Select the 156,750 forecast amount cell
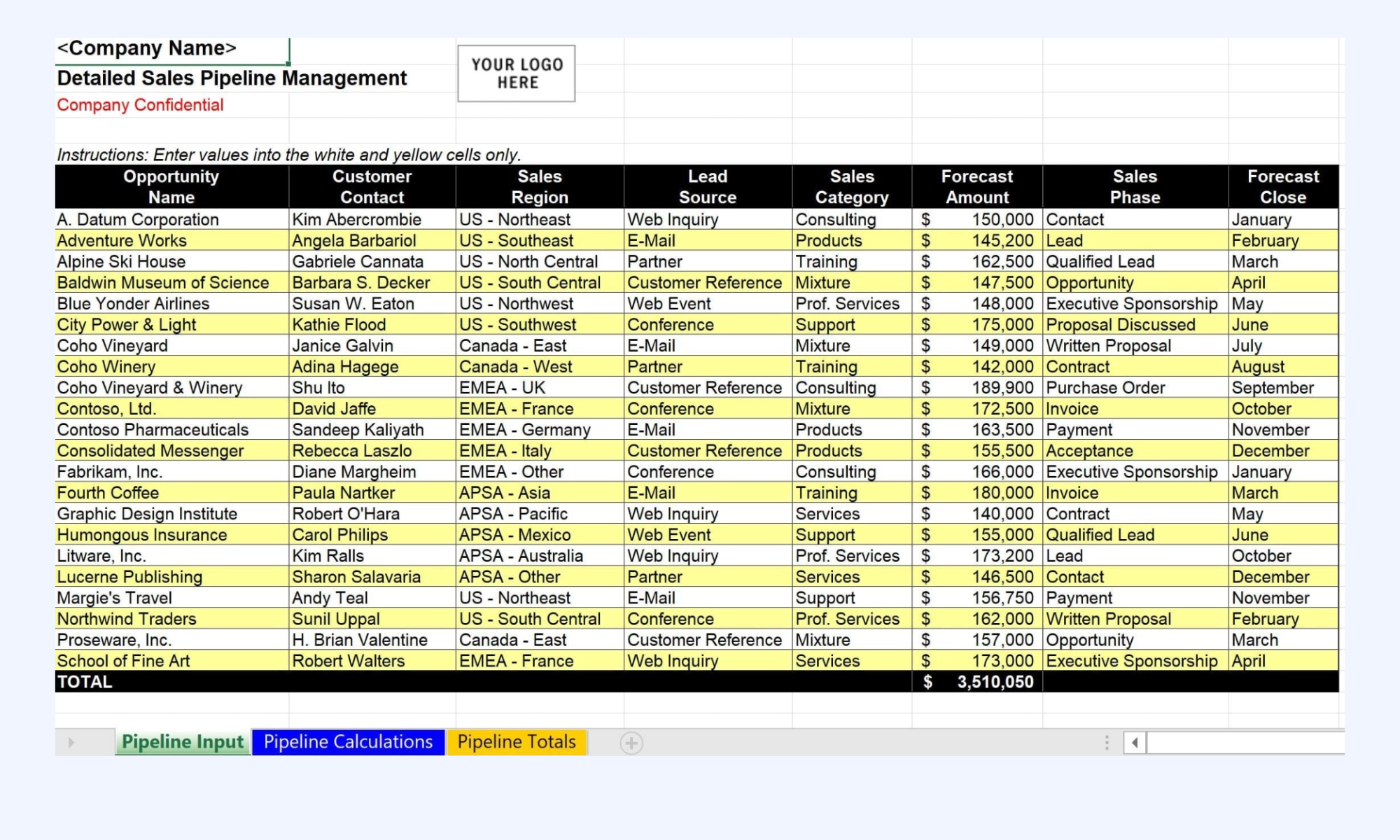The height and width of the screenshot is (840, 1400). pos(977,597)
